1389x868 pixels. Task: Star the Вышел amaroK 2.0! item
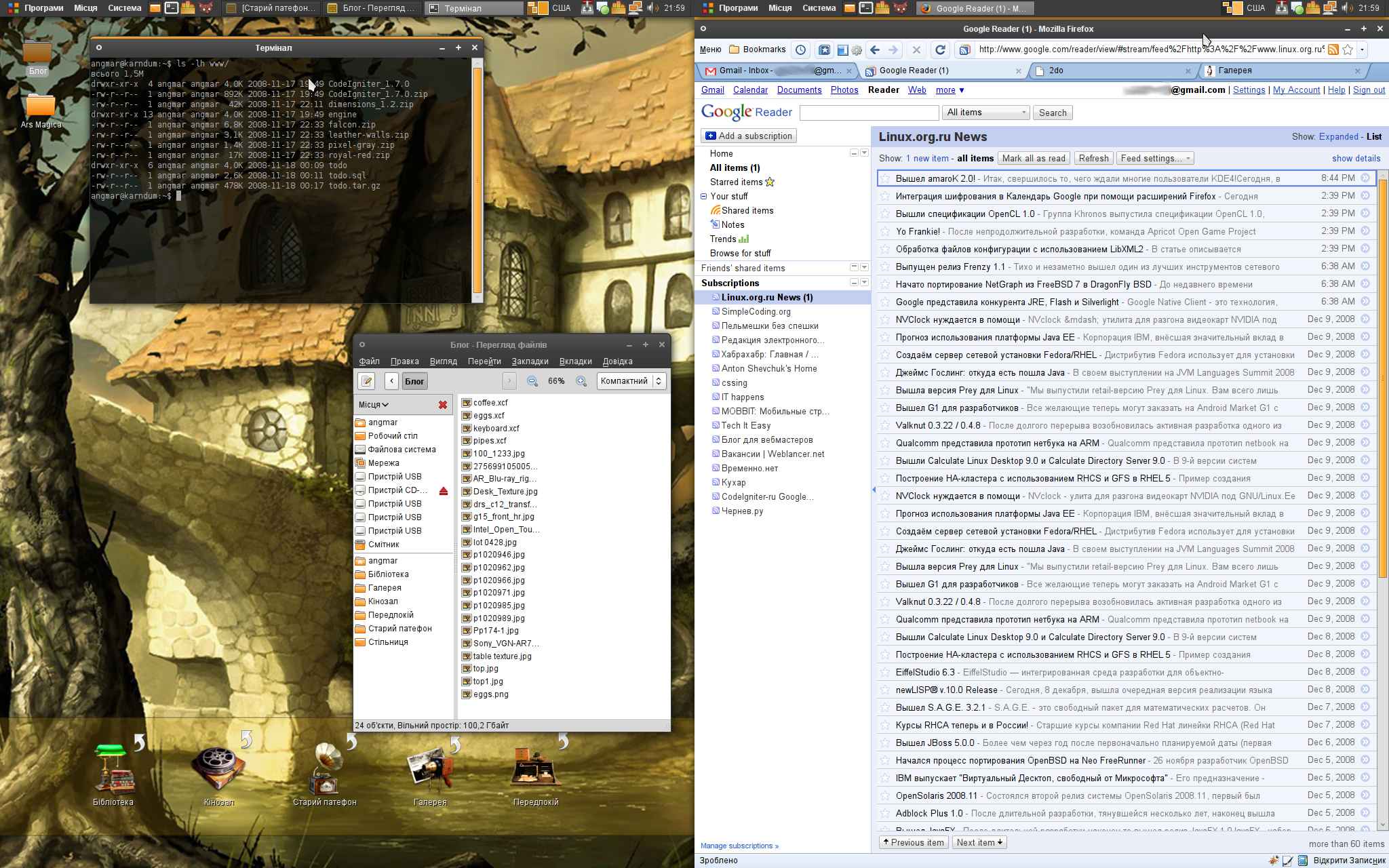point(885,178)
